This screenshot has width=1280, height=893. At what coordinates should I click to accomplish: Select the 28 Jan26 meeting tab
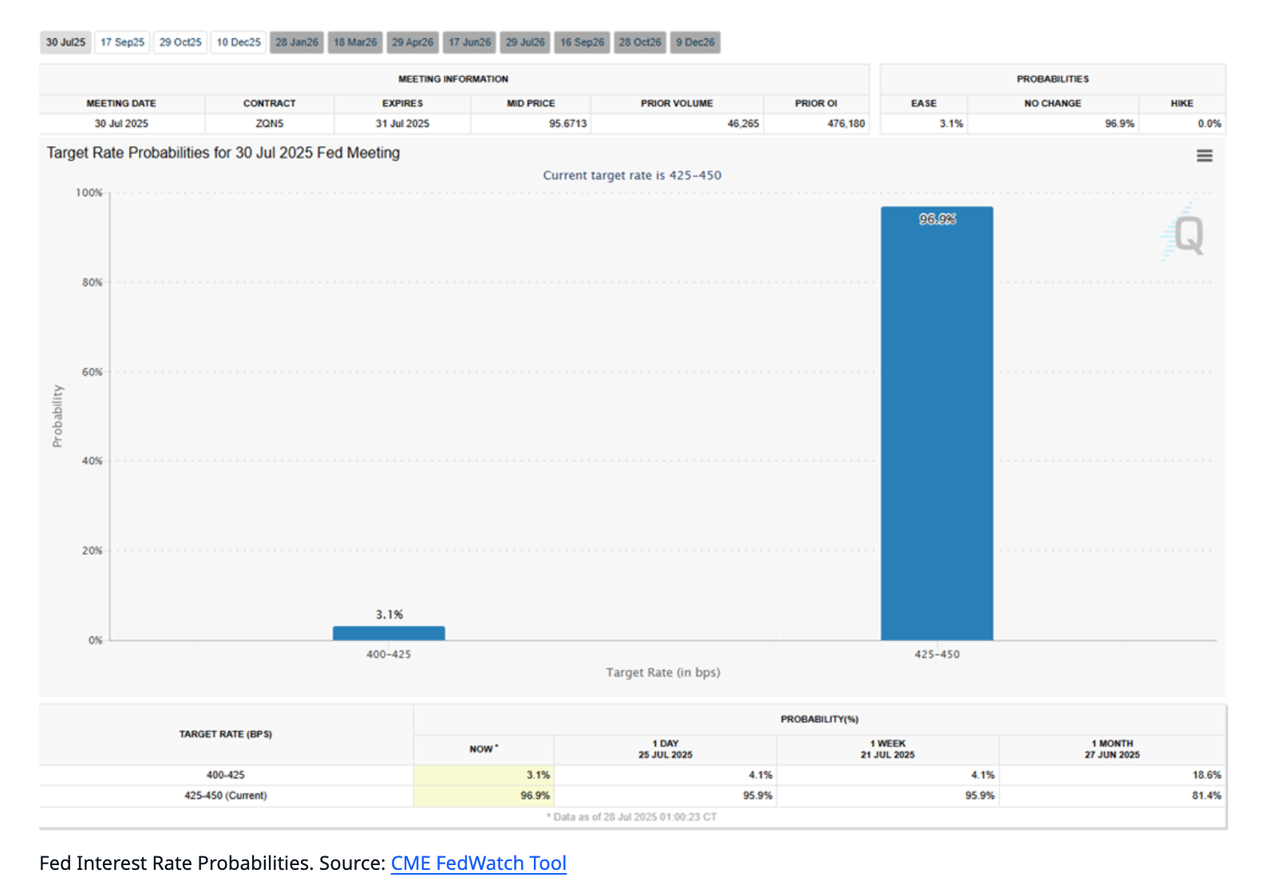(x=297, y=43)
